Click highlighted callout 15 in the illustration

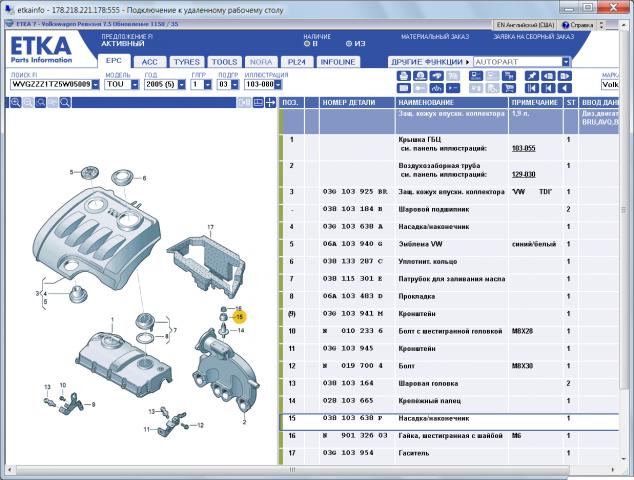point(239,317)
